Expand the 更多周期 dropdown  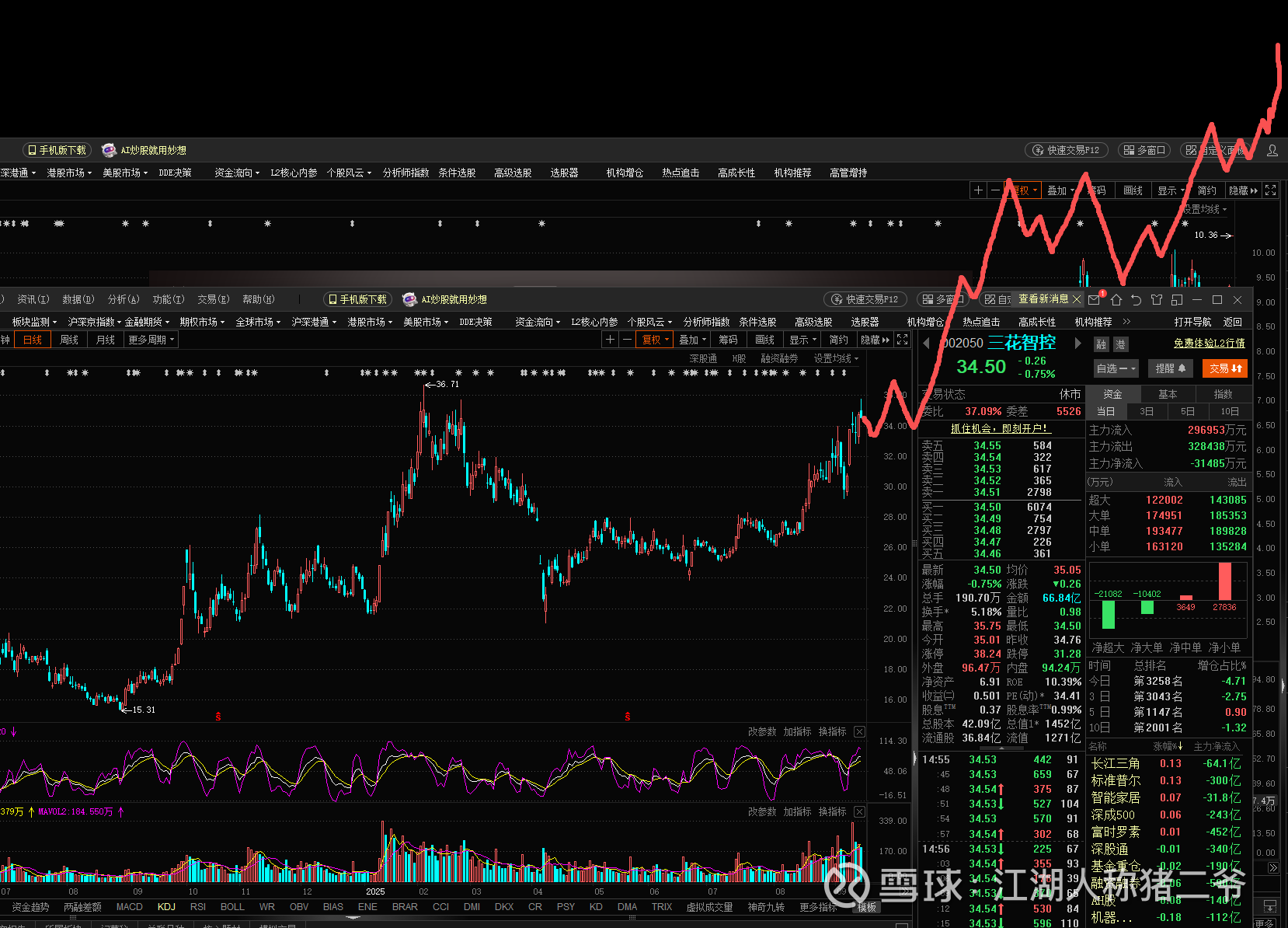click(x=151, y=340)
